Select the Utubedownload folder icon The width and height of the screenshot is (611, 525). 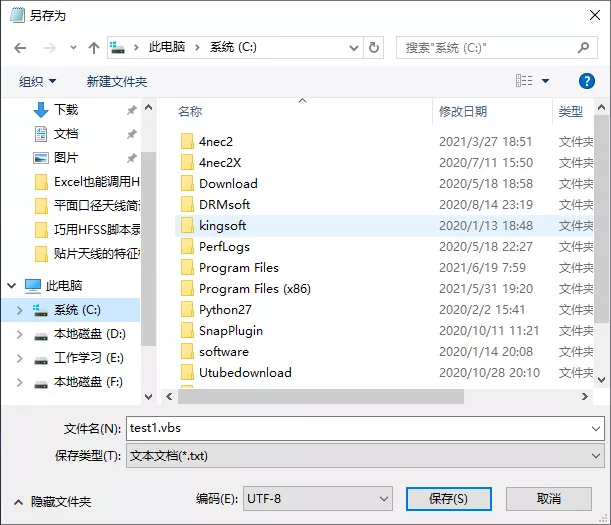(187, 373)
